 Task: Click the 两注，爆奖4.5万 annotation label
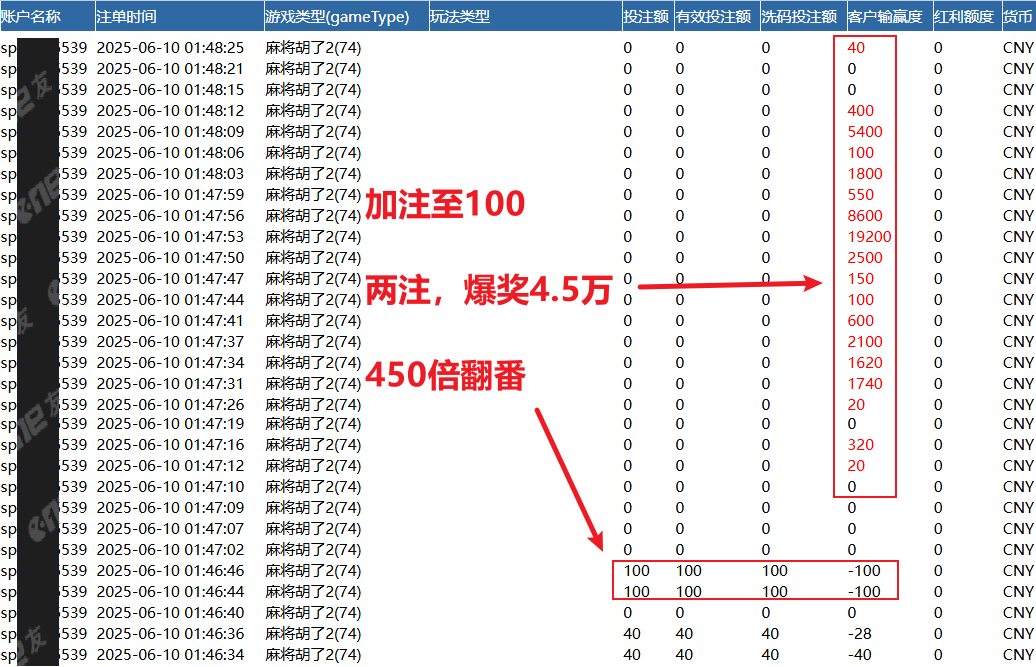[488, 290]
